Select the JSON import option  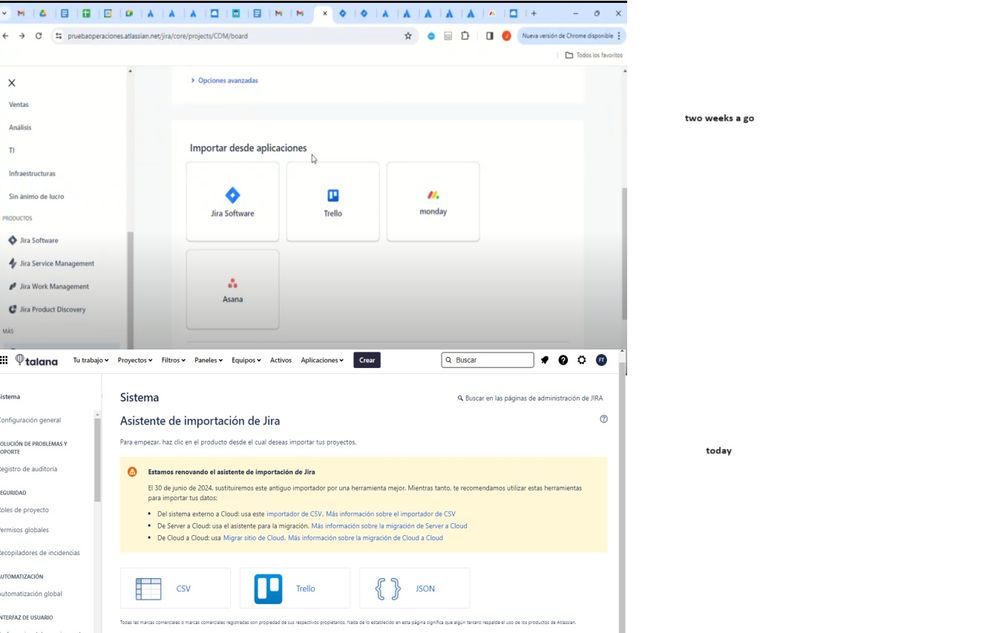coord(415,588)
